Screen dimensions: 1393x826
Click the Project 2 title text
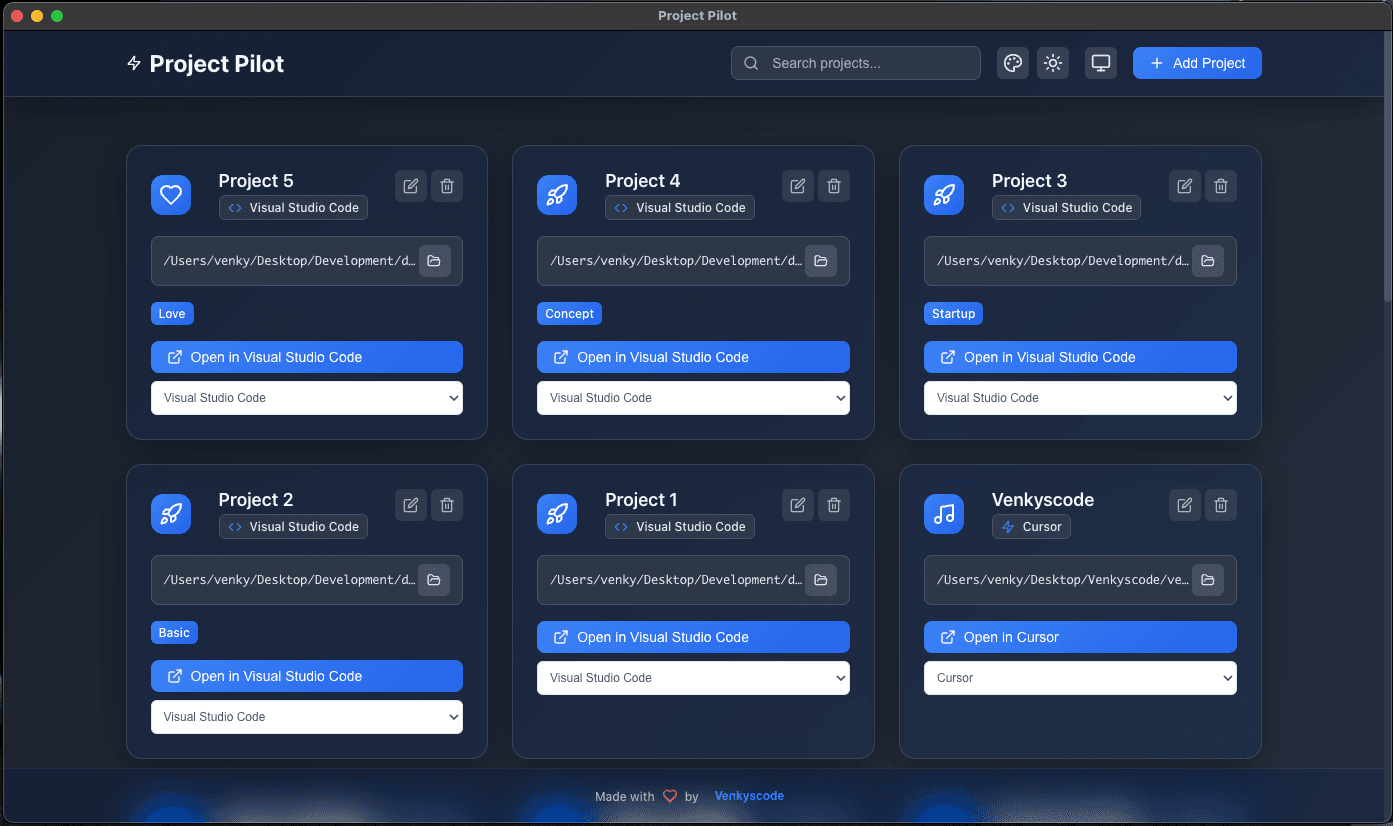click(256, 500)
